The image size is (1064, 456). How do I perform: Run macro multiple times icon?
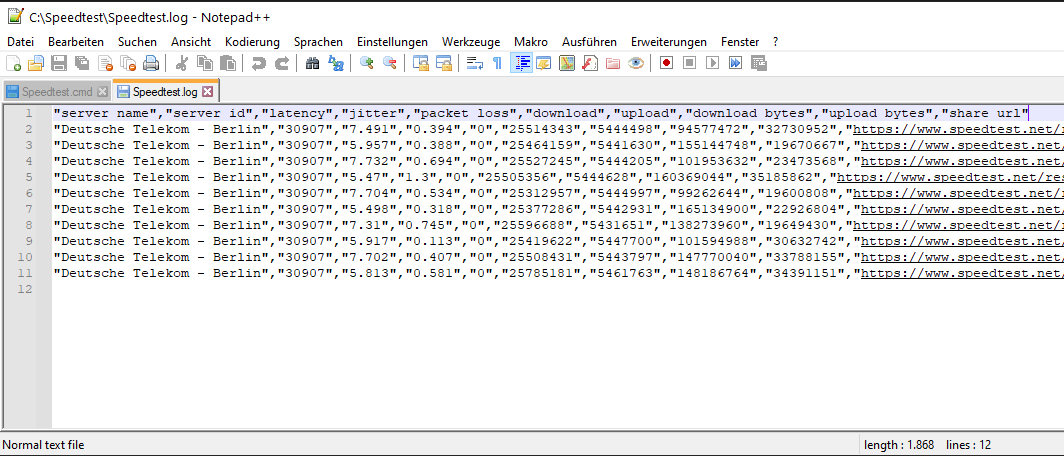pos(736,64)
